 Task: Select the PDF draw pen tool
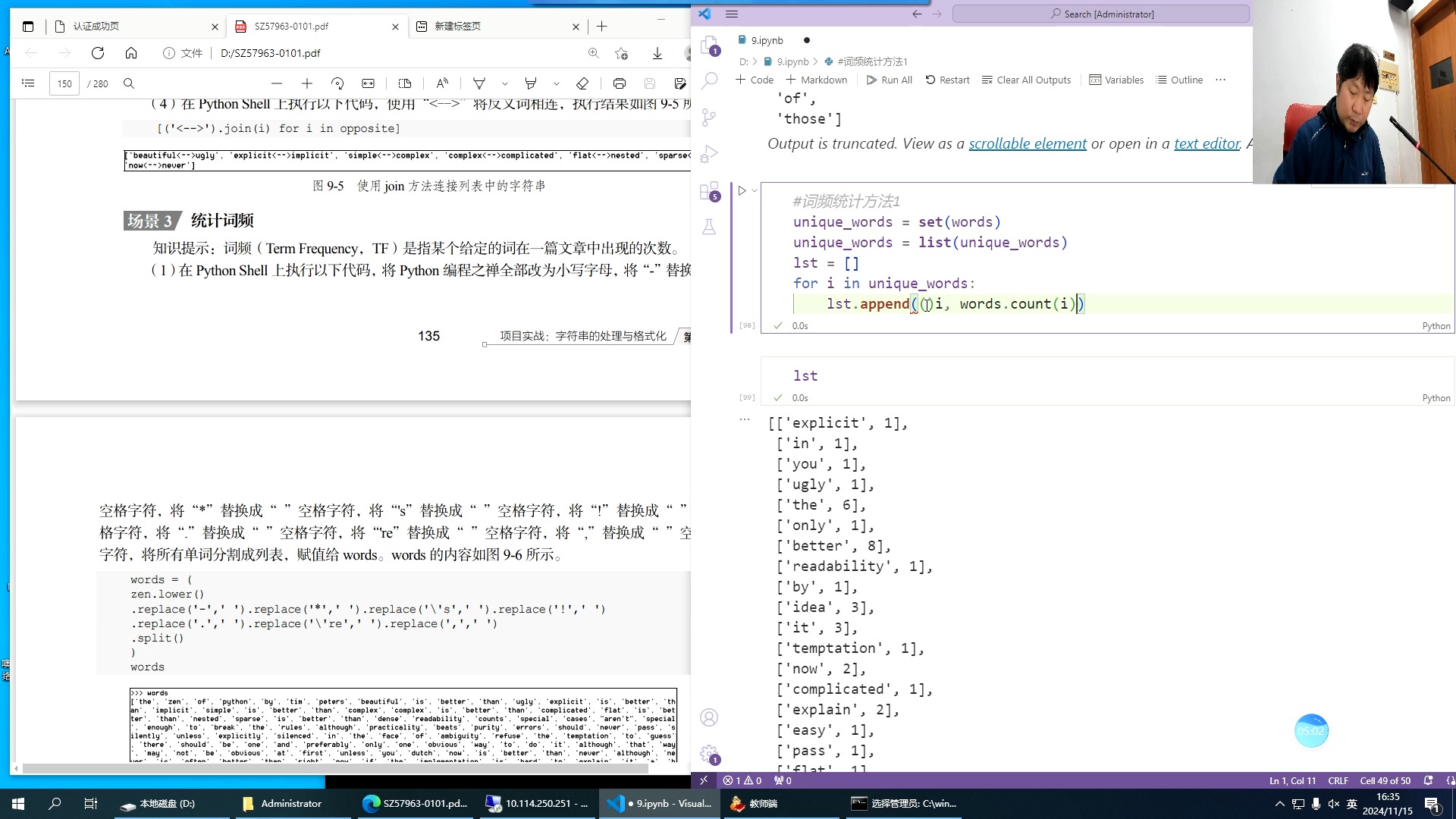click(x=479, y=83)
